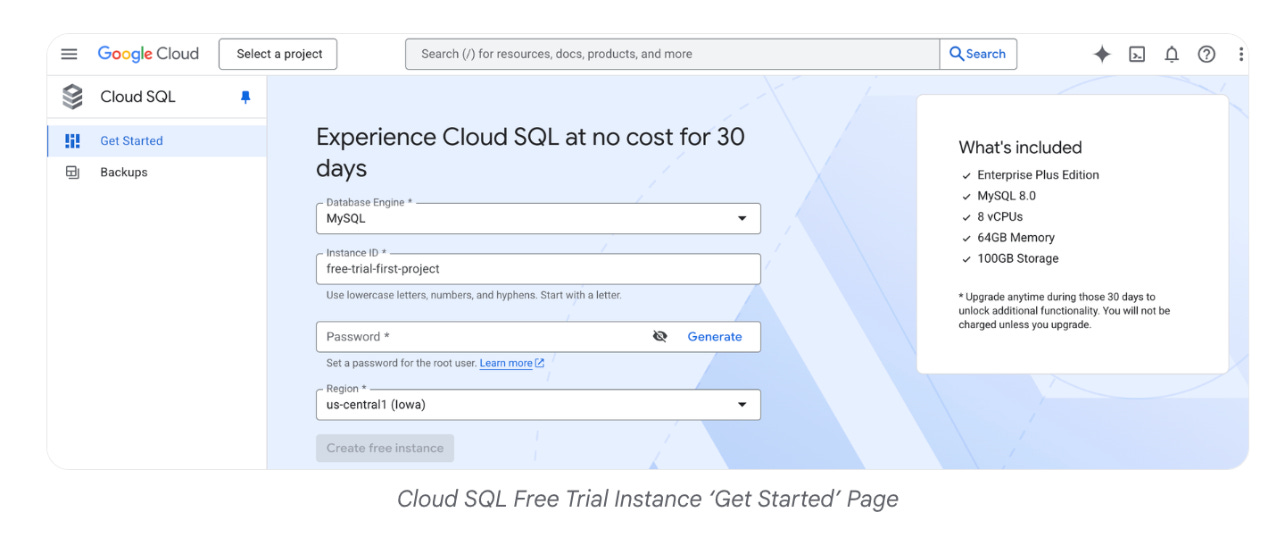Viewport: 1270px width, 536px height.
Task: Click Generate password button
Action: click(715, 337)
